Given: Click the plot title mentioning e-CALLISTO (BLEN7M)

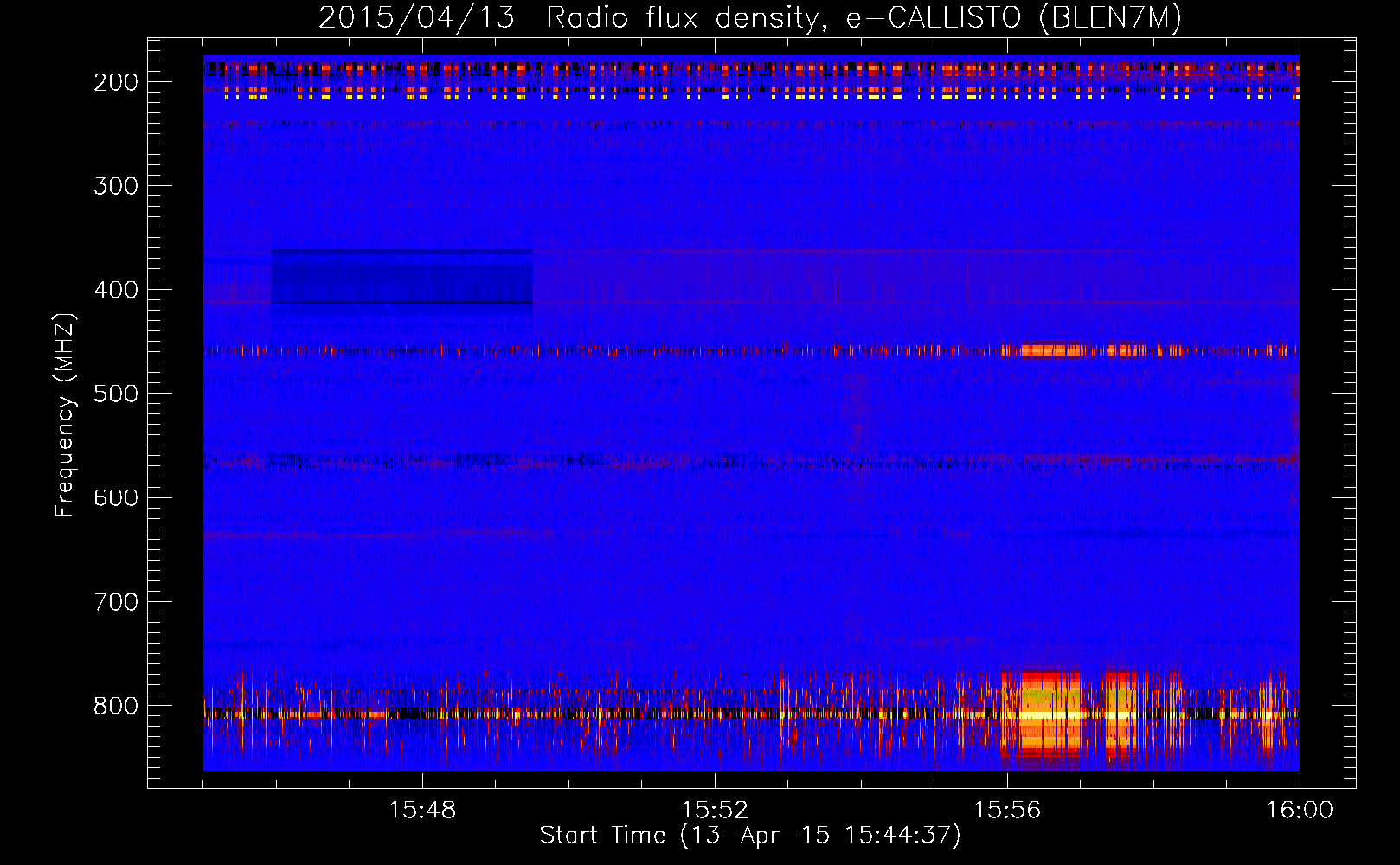Looking at the screenshot, I should tap(750, 17).
